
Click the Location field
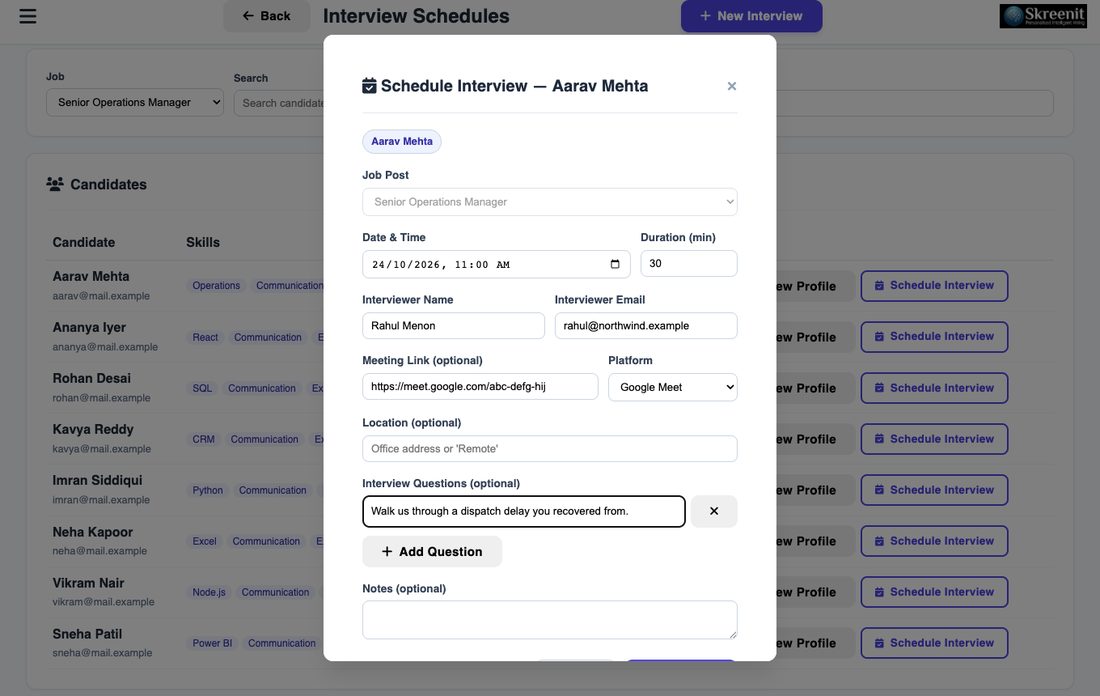coord(549,449)
